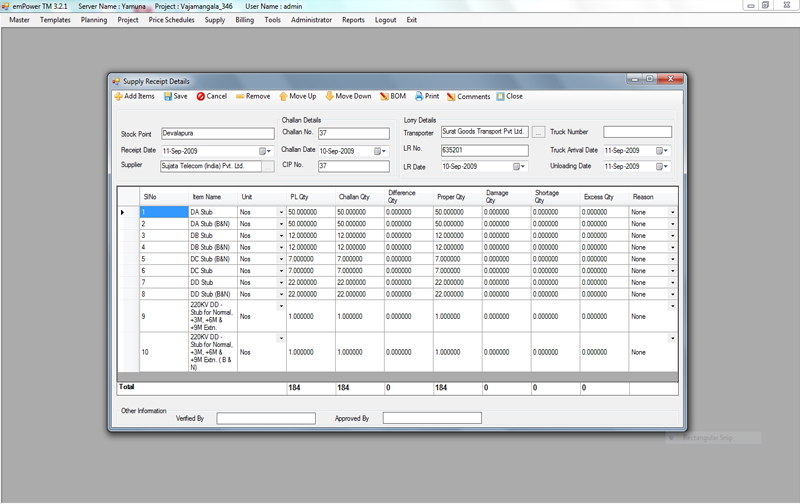Image resolution: width=800 pixels, height=504 pixels.
Task: Save the supply receipt
Action: pyautogui.click(x=174, y=97)
